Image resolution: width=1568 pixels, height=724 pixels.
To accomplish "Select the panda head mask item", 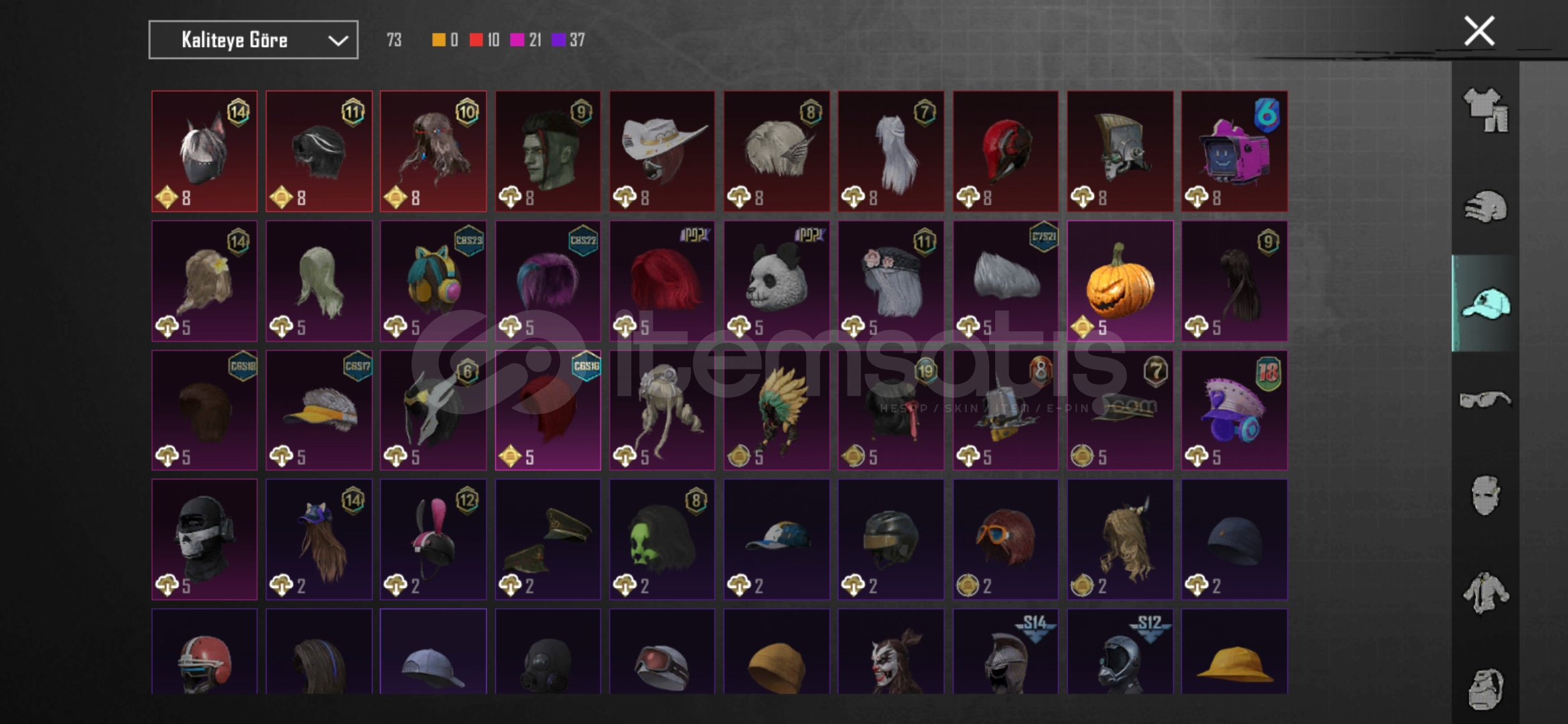I will click(777, 281).
